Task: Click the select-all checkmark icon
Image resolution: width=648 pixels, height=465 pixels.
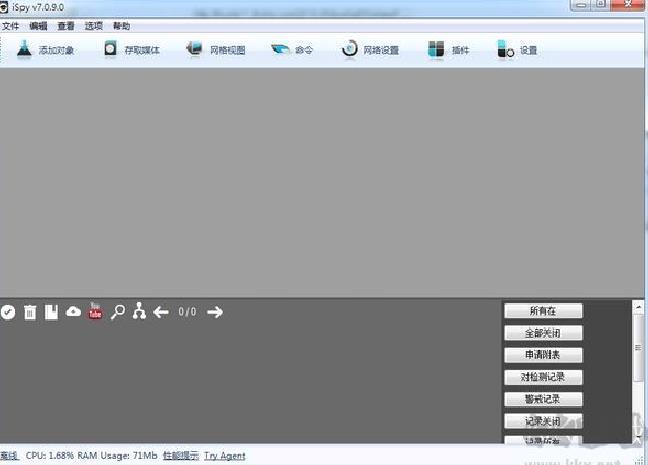Action: tap(8, 312)
